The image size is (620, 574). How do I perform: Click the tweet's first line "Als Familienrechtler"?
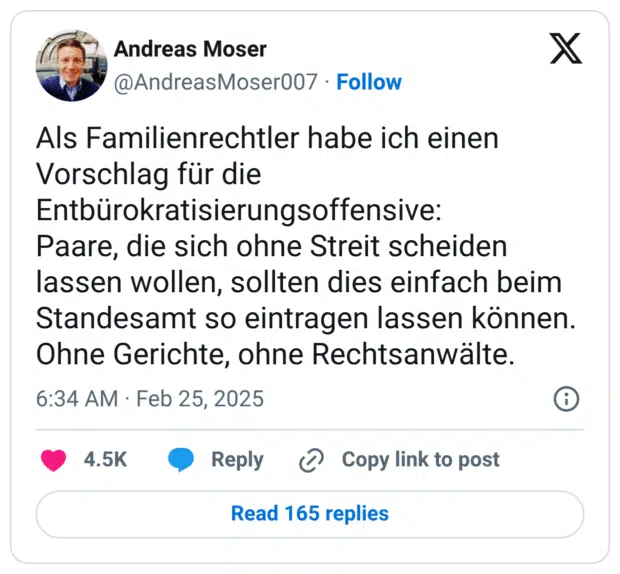(130, 135)
